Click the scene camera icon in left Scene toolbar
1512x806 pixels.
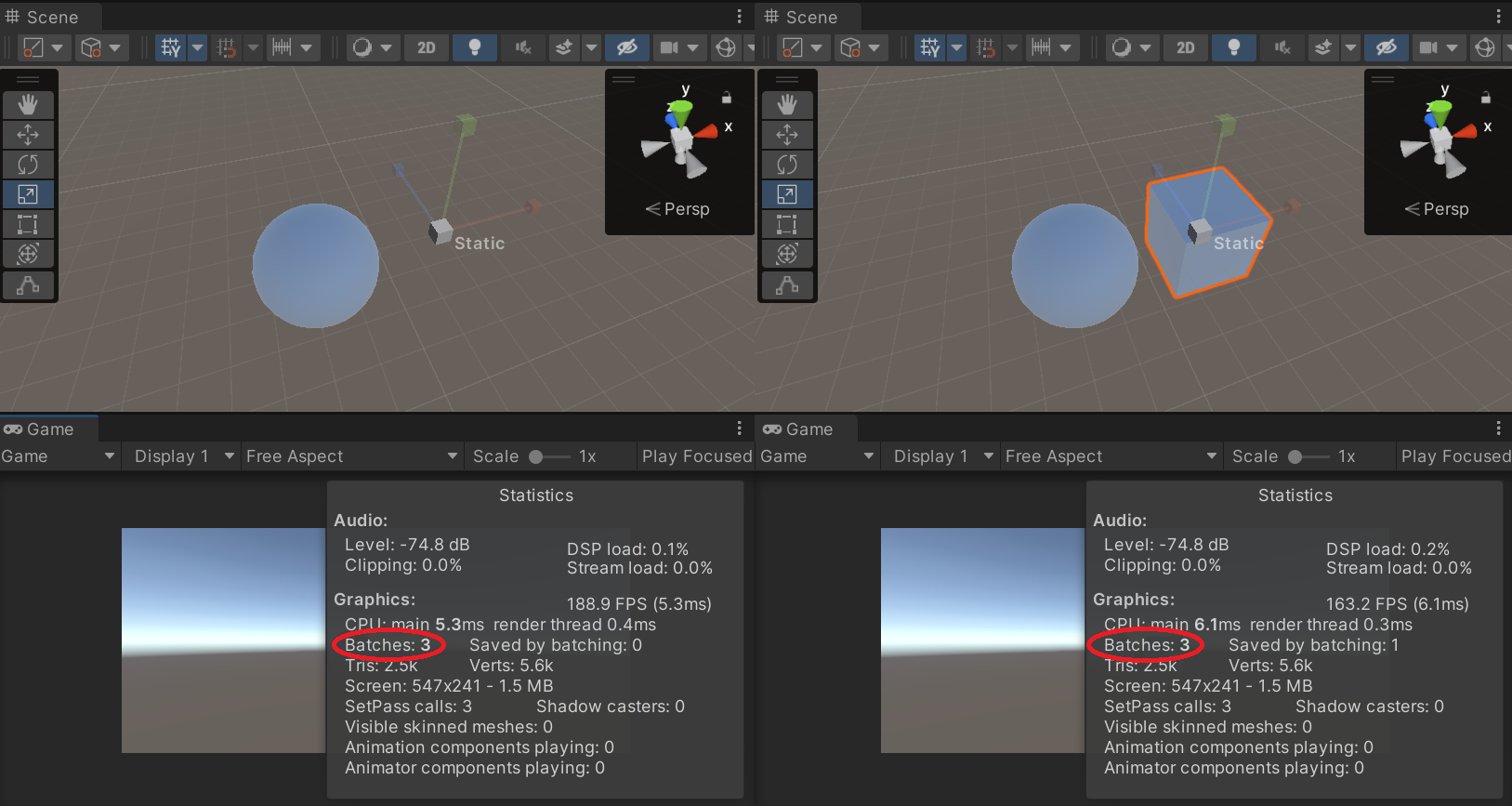pyautogui.click(x=669, y=47)
